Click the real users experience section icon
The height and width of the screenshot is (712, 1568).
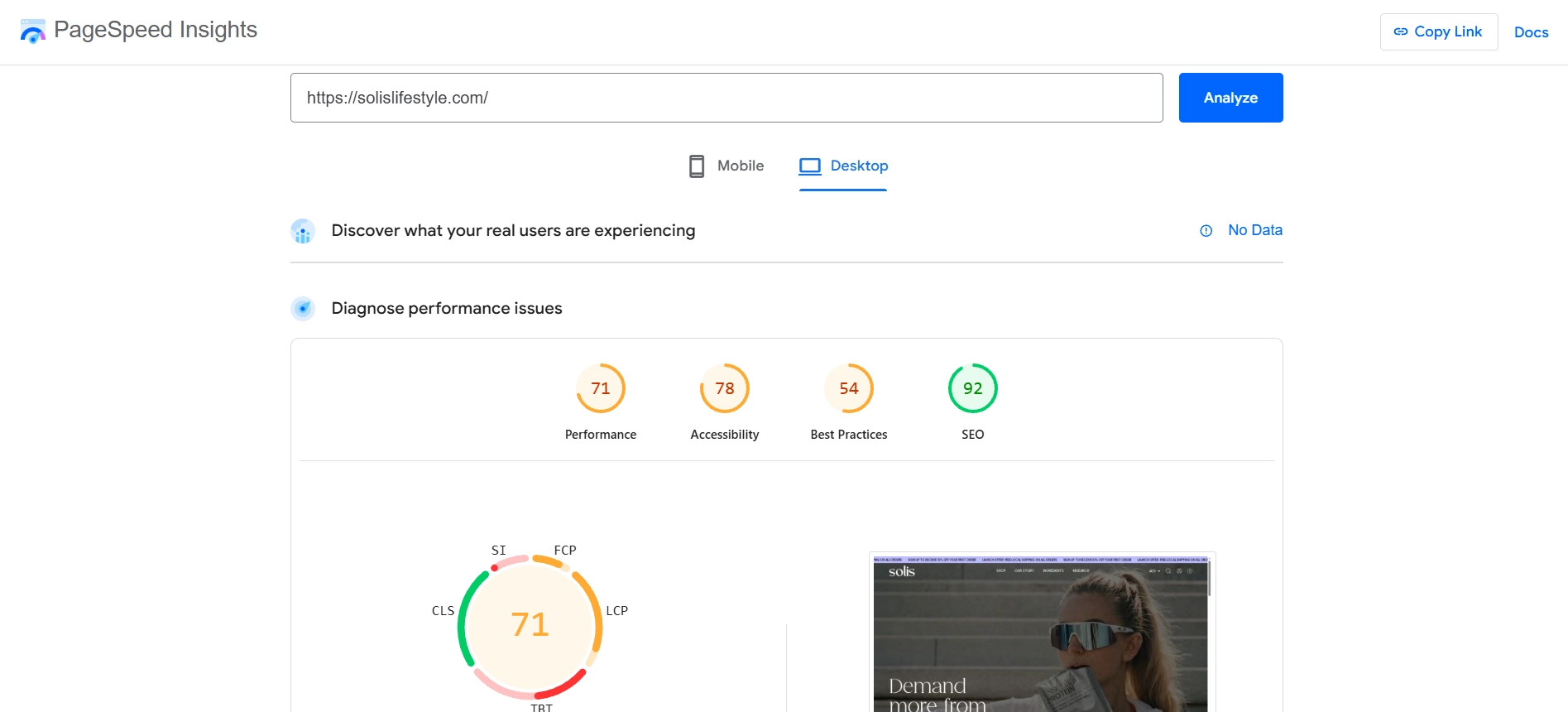point(303,231)
